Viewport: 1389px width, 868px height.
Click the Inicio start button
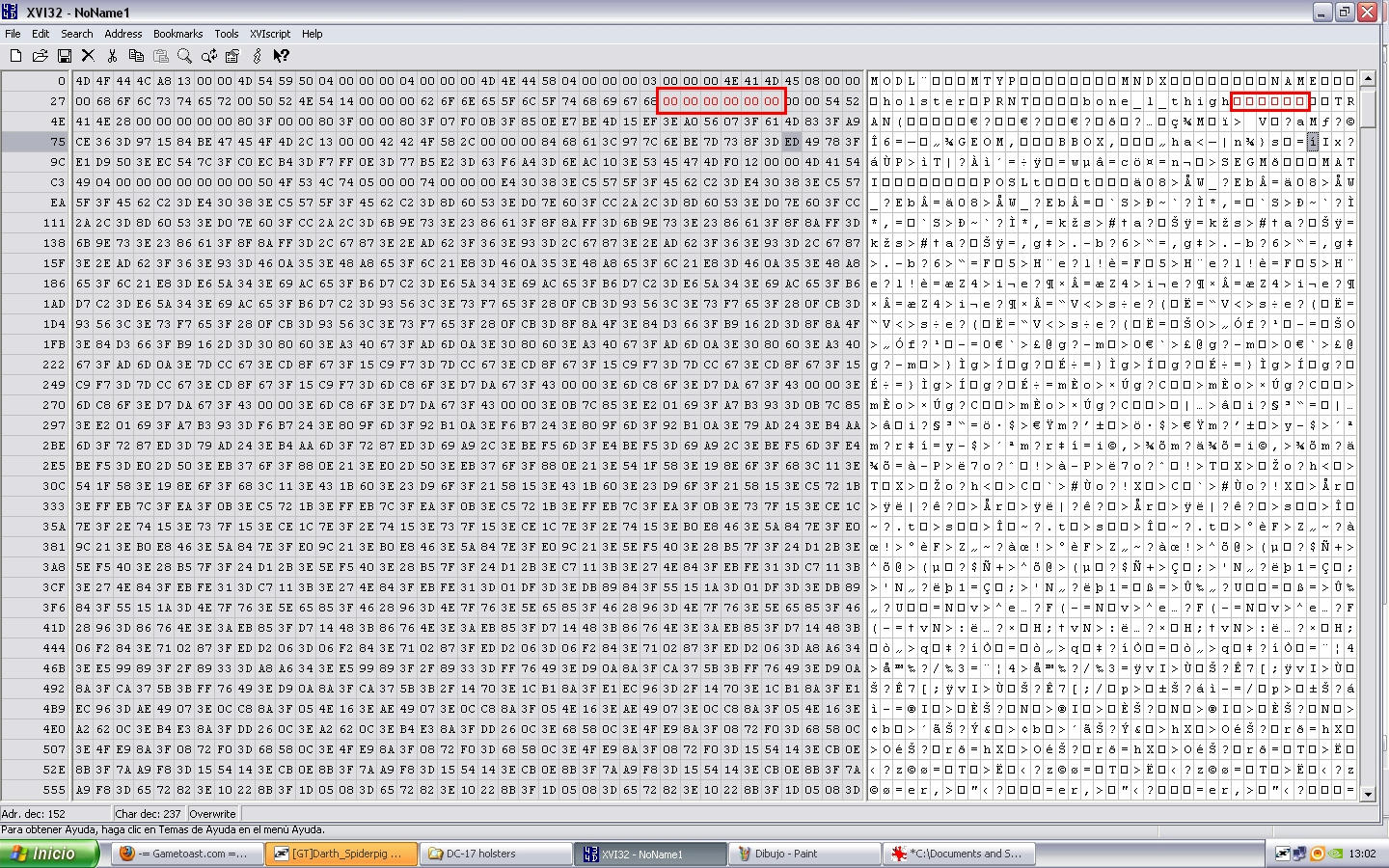coord(50,854)
